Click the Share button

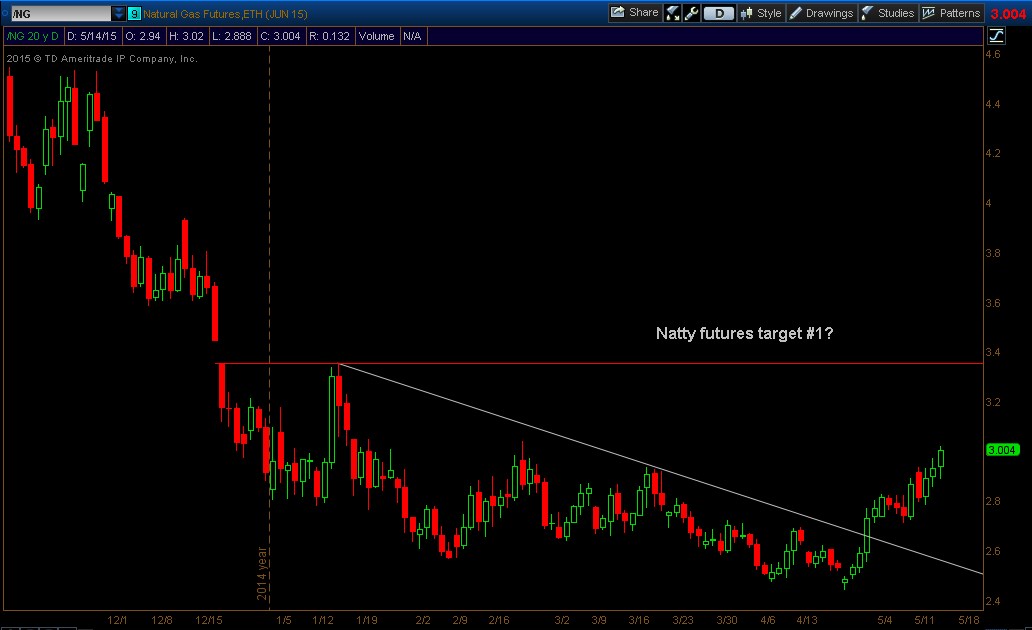[x=634, y=13]
